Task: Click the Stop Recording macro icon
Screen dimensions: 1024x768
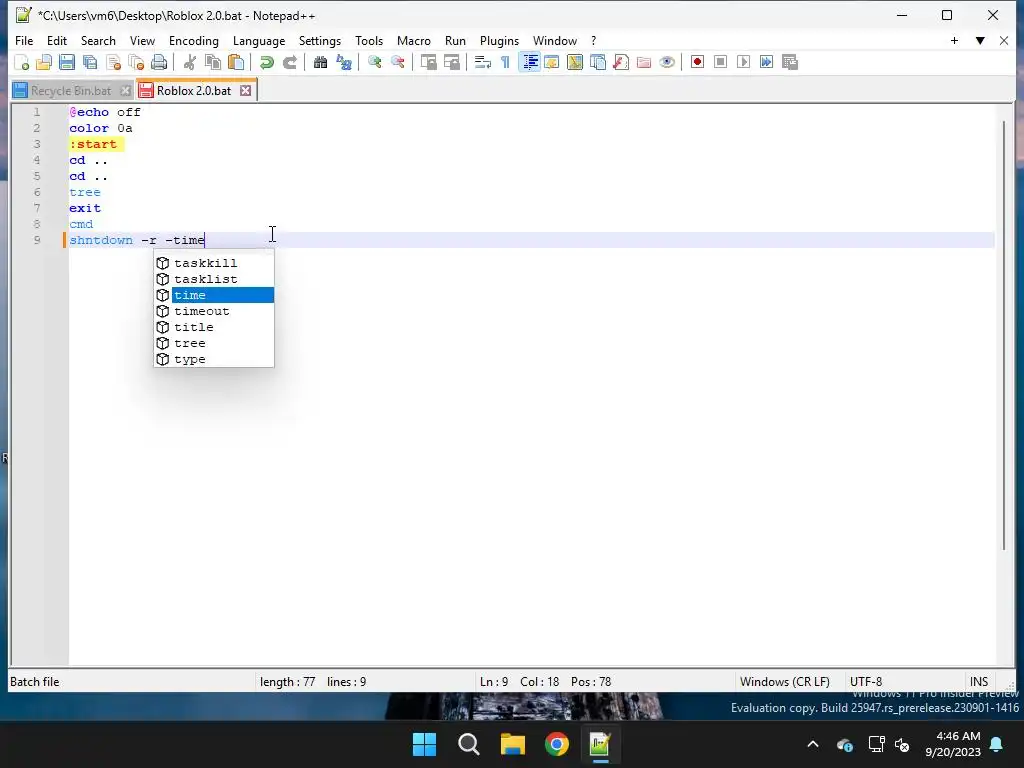Action: click(x=720, y=62)
